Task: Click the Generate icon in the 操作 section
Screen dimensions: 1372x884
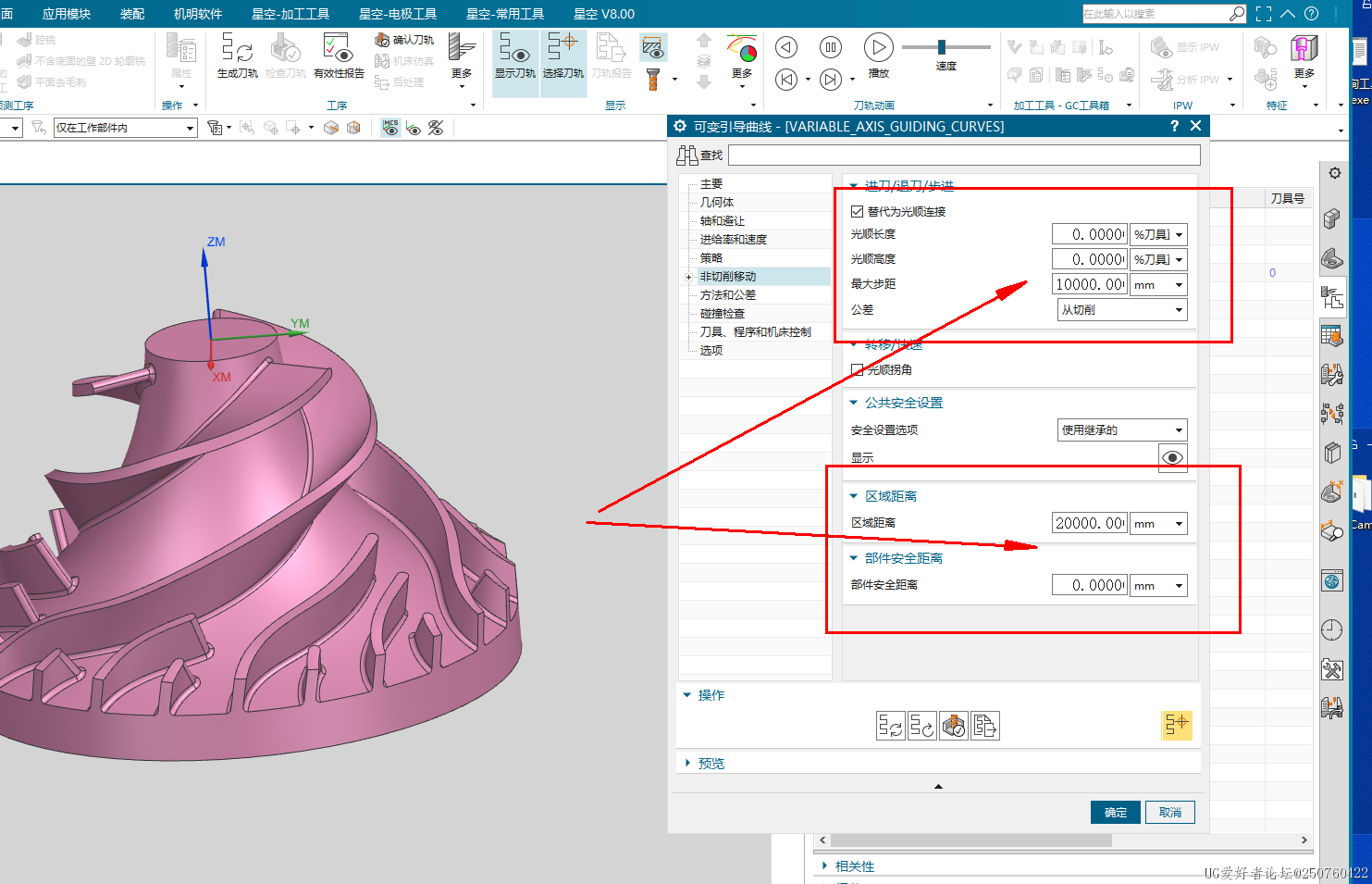Action: pyautogui.click(x=891, y=726)
